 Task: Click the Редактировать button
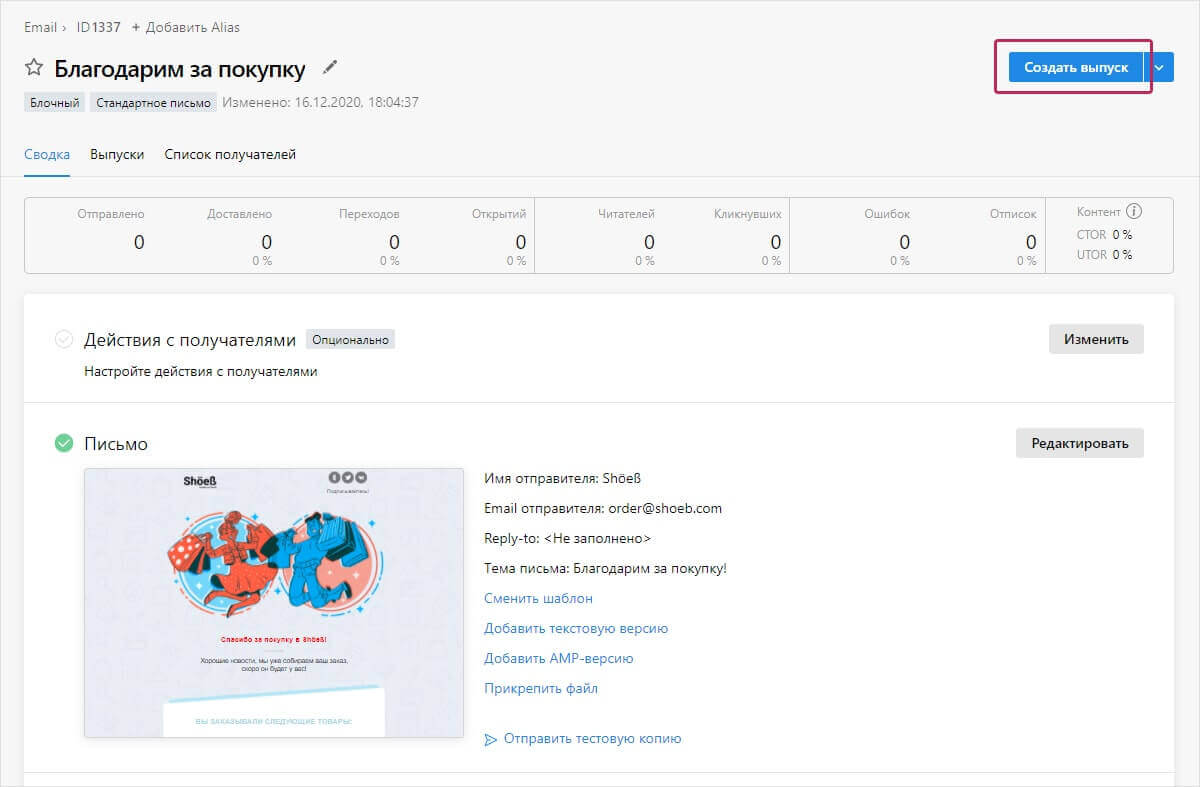(x=1079, y=443)
